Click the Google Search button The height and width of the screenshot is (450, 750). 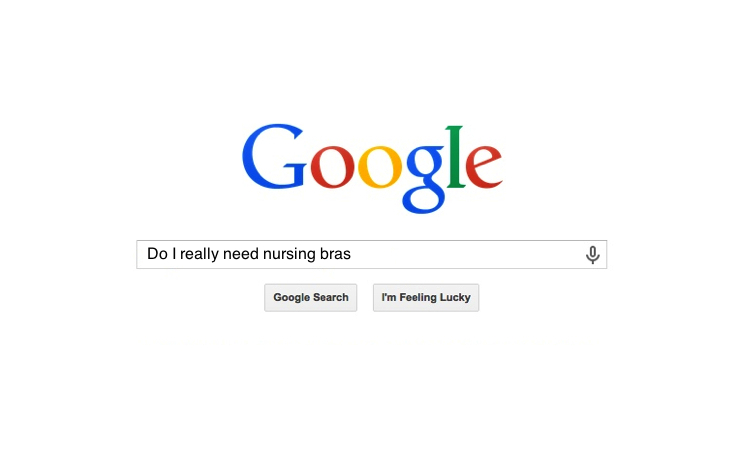point(310,297)
